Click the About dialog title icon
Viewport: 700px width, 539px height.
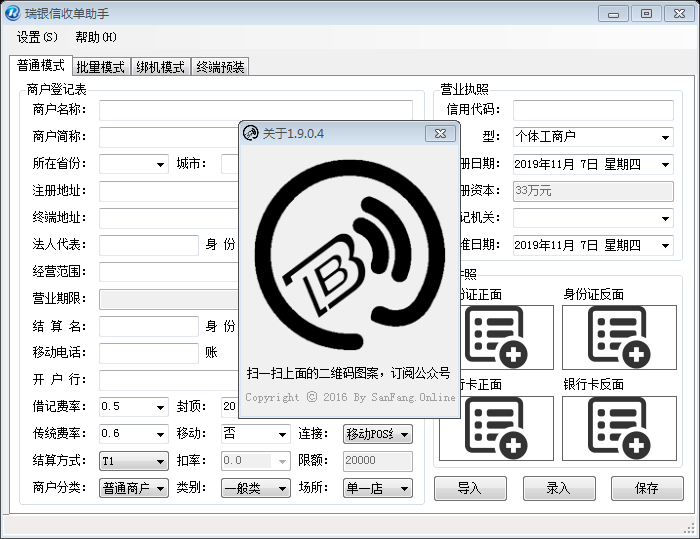250,133
